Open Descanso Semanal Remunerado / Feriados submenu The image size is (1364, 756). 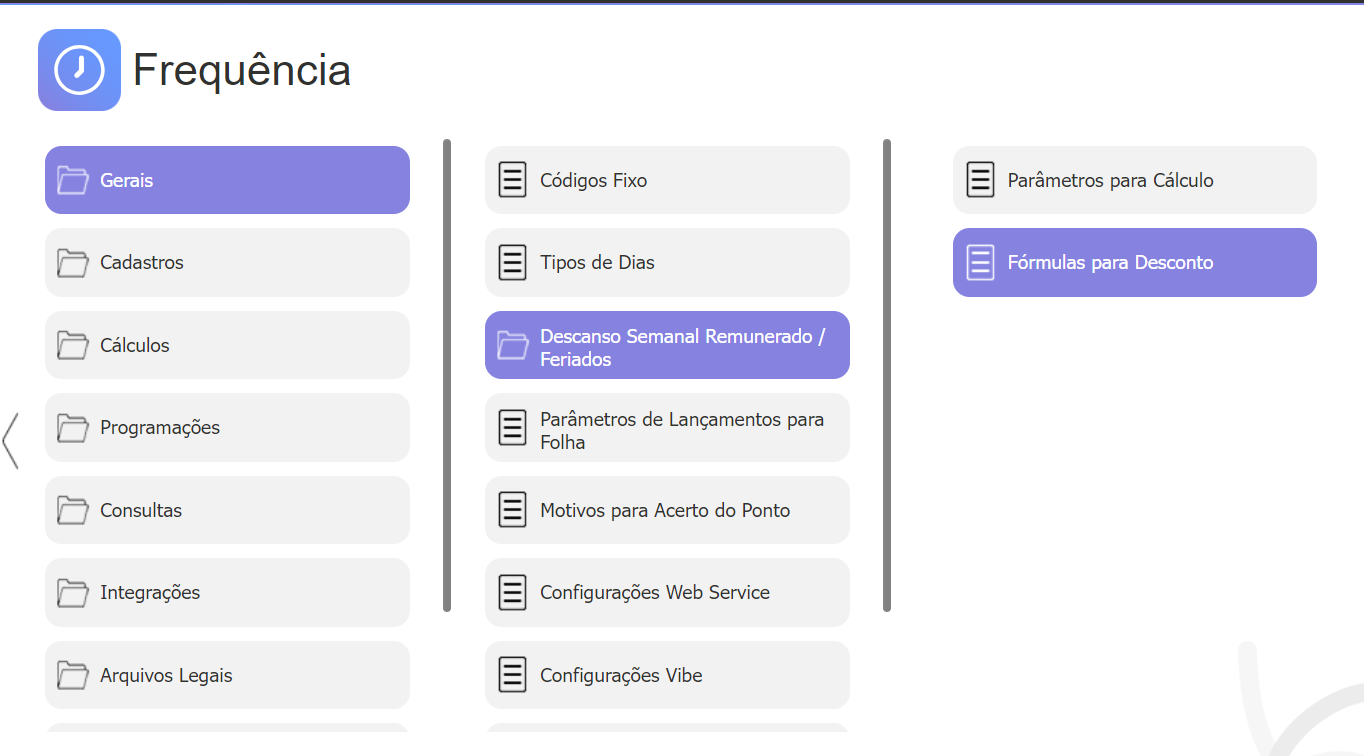click(x=667, y=345)
